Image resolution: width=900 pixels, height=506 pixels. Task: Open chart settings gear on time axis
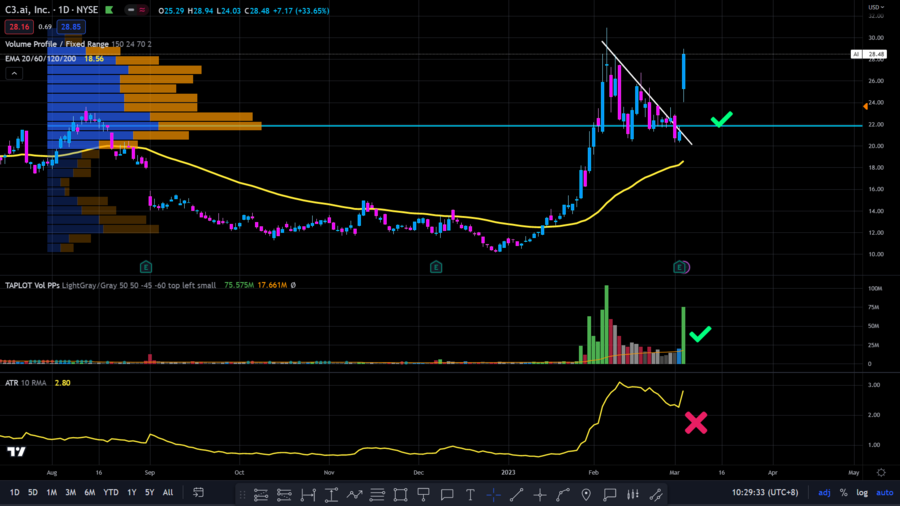(x=881, y=473)
